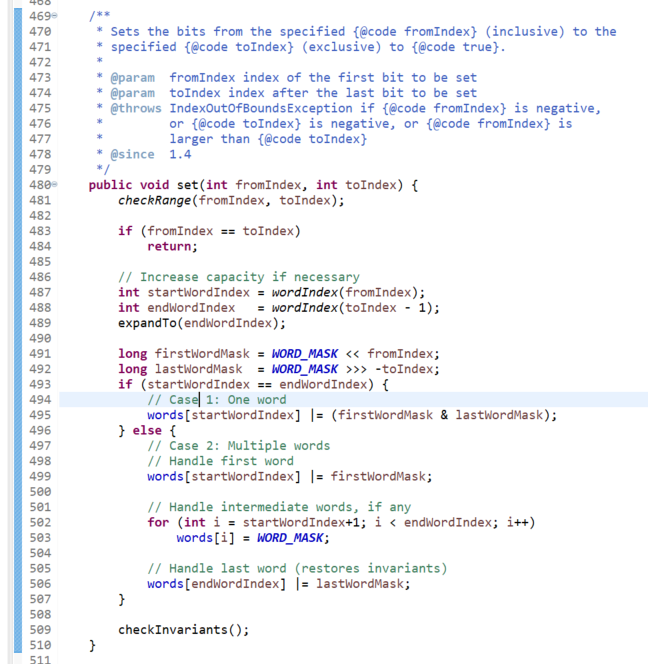Click 'public void set' method name

tap(188, 185)
